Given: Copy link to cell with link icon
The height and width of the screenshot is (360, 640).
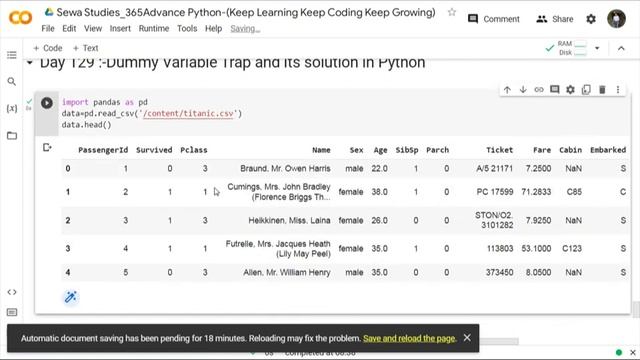Looking at the screenshot, I should click(x=539, y=90).
